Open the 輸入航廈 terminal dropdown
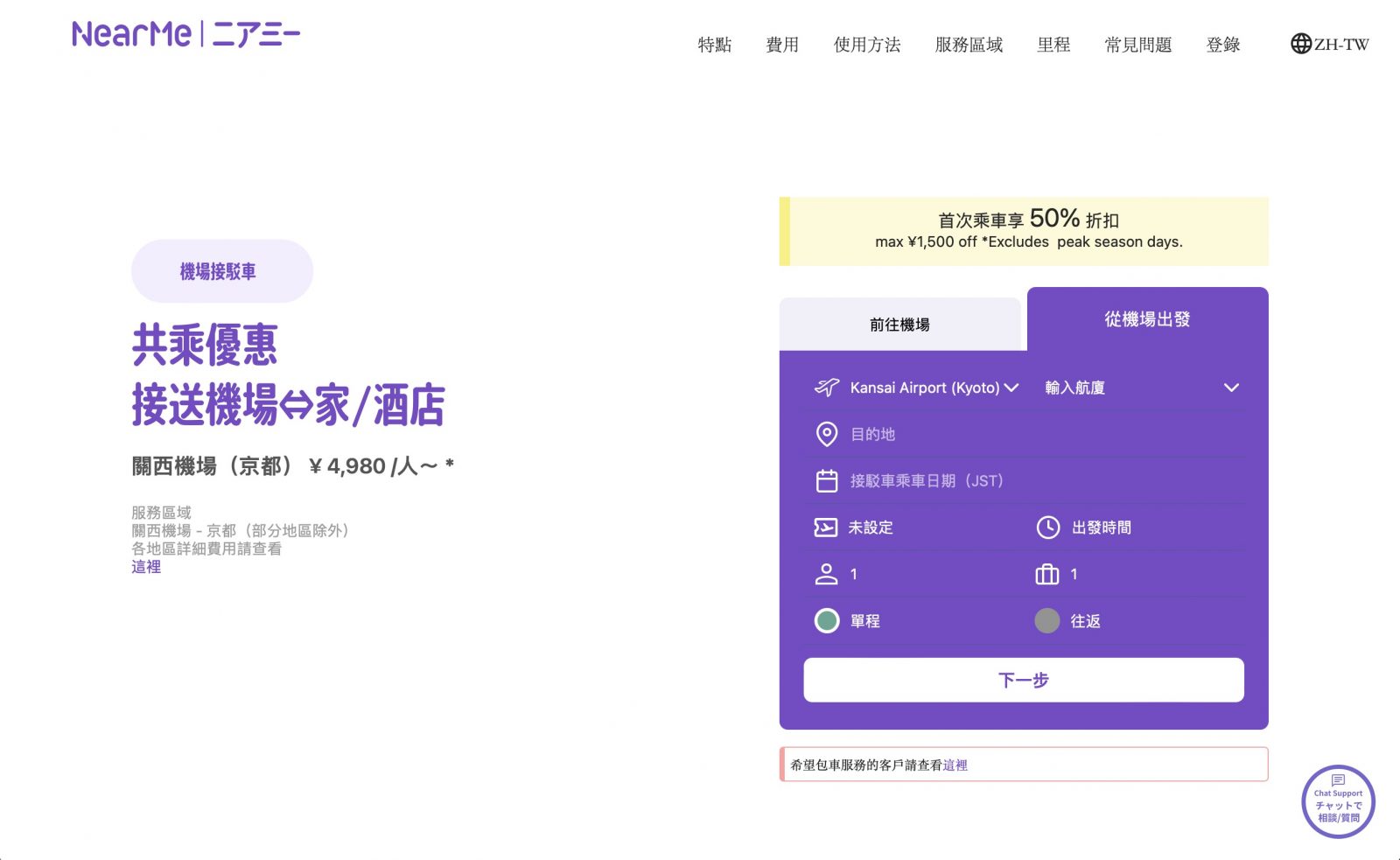The image size is (1400, 860). (x=1141, y=388)
